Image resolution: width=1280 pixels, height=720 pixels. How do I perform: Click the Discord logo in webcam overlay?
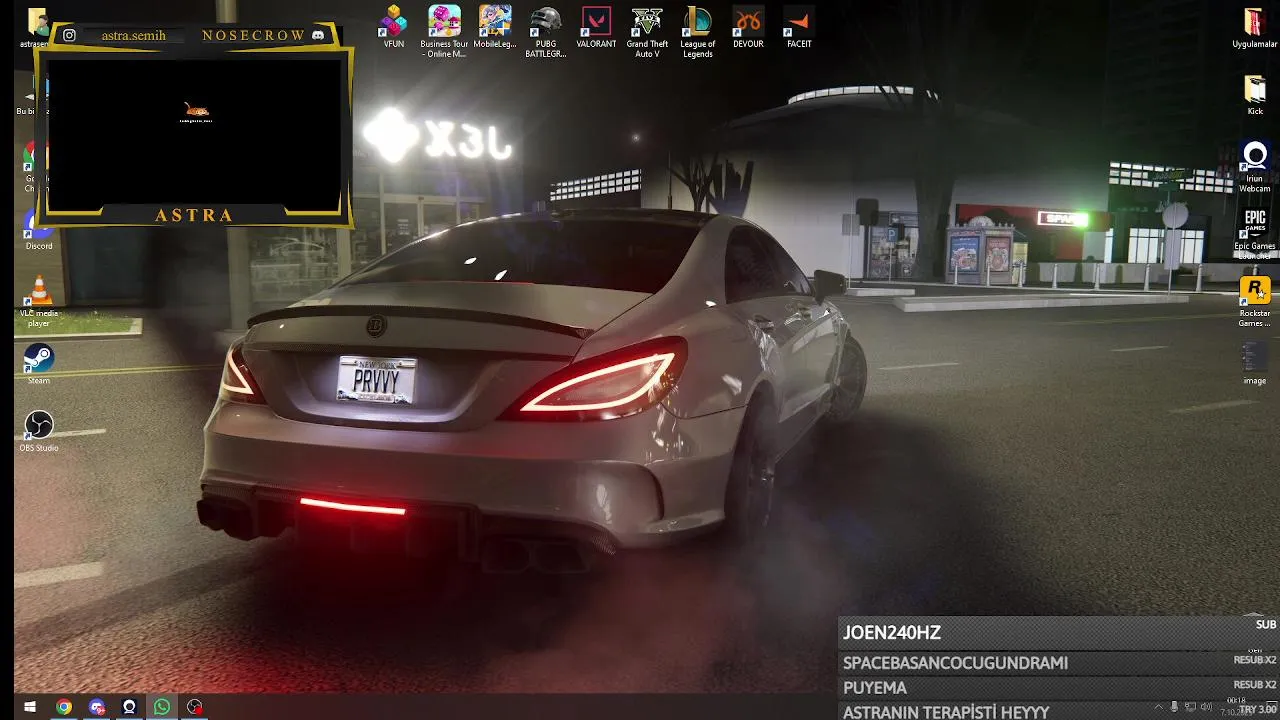coord(318,35)
